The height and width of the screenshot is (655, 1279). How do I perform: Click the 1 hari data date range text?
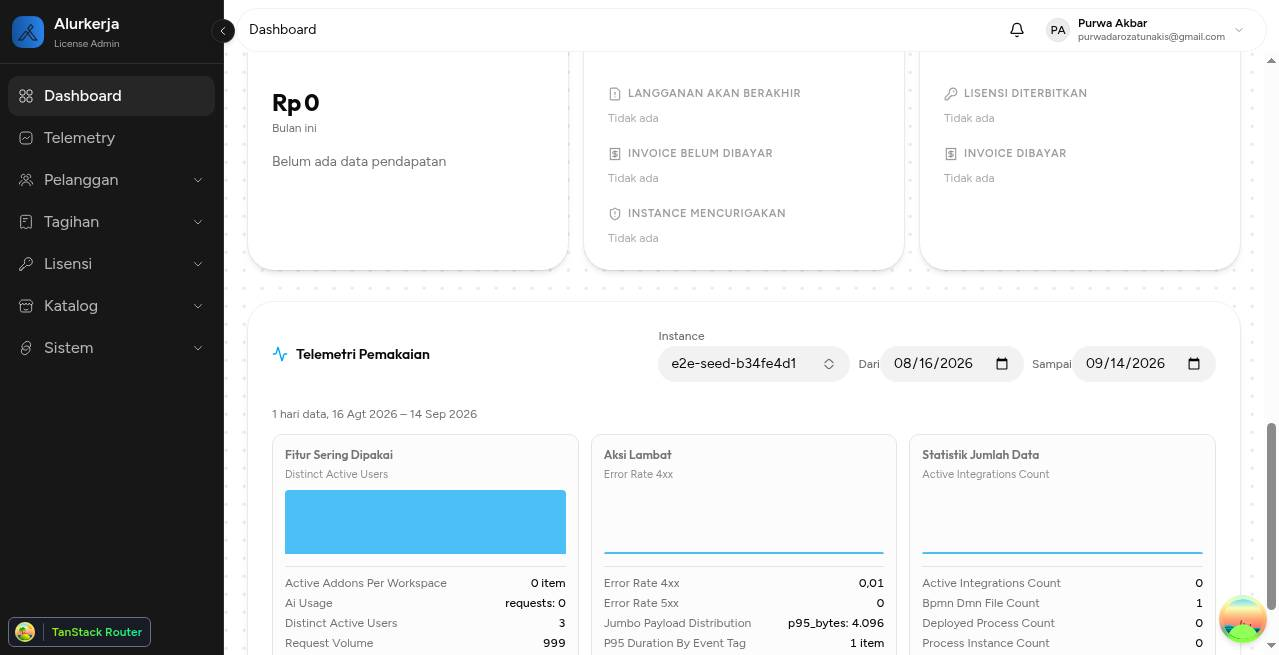(x=374, y=414)
